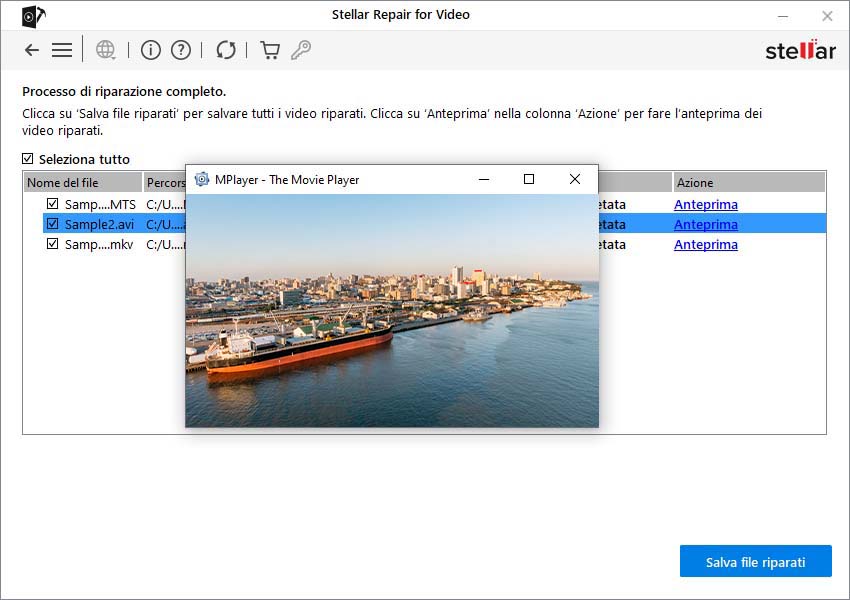This screenshot has height=600, width=850.
Task: Uncheck the Samp....mkv file checkbox
Action: coord(53,243)
